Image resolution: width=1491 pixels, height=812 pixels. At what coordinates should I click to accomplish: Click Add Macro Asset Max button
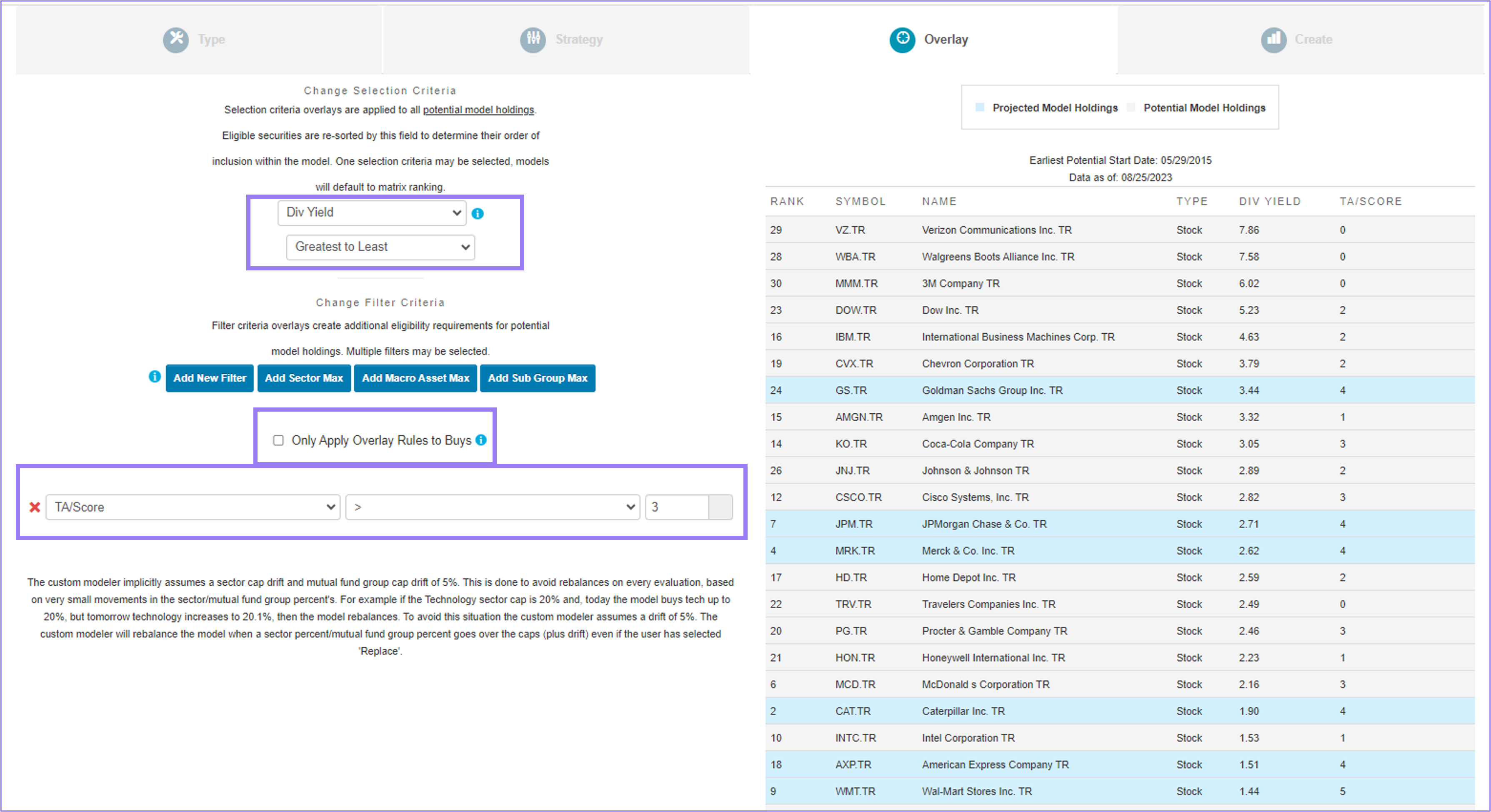[x=415, y=378]
